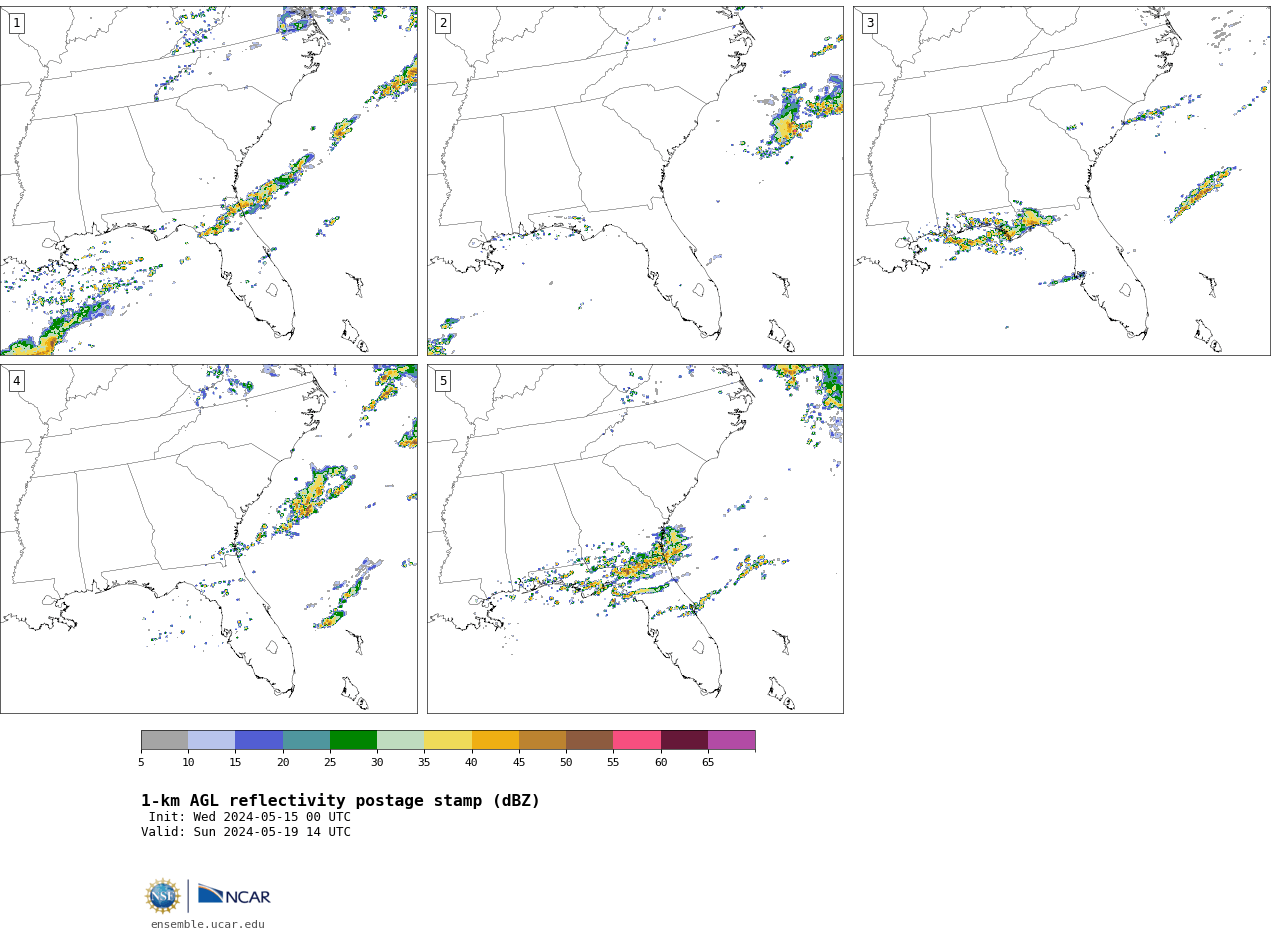The image size is (1280, 936).
Task: Click the colorbar tick label 50
Action: [566, 762]
